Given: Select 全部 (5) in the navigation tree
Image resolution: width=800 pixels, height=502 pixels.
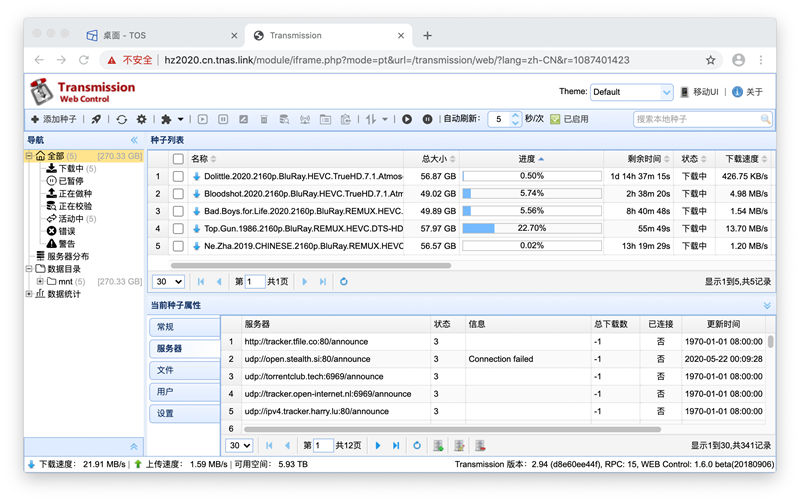Looking at the screenshot, I should 84,156.
